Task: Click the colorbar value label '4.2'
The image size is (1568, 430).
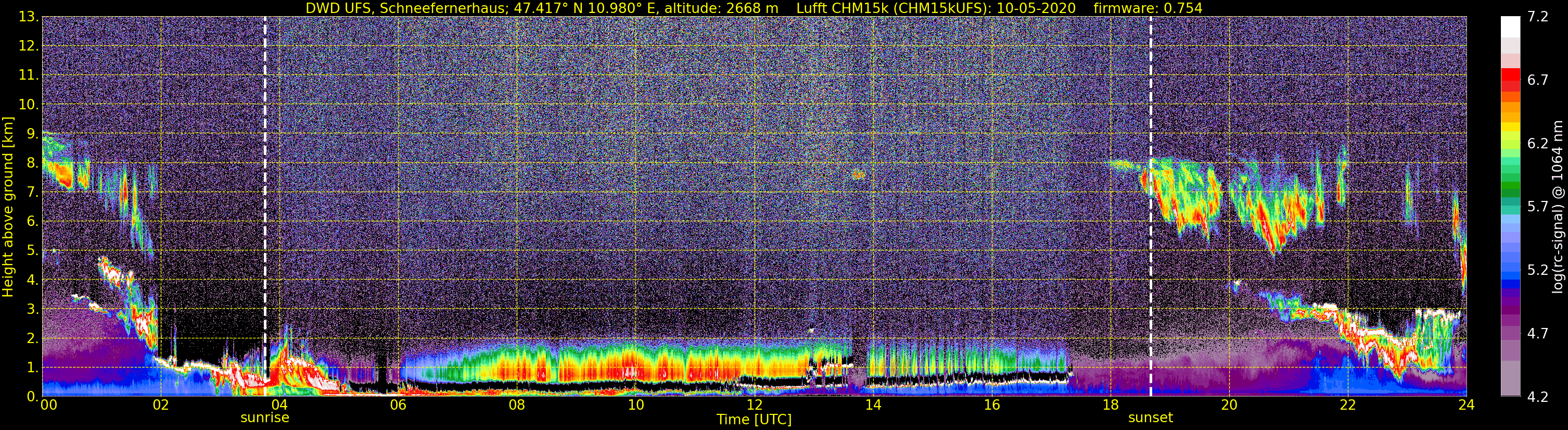Action: pyautogui.click(x=1538, y=397)
